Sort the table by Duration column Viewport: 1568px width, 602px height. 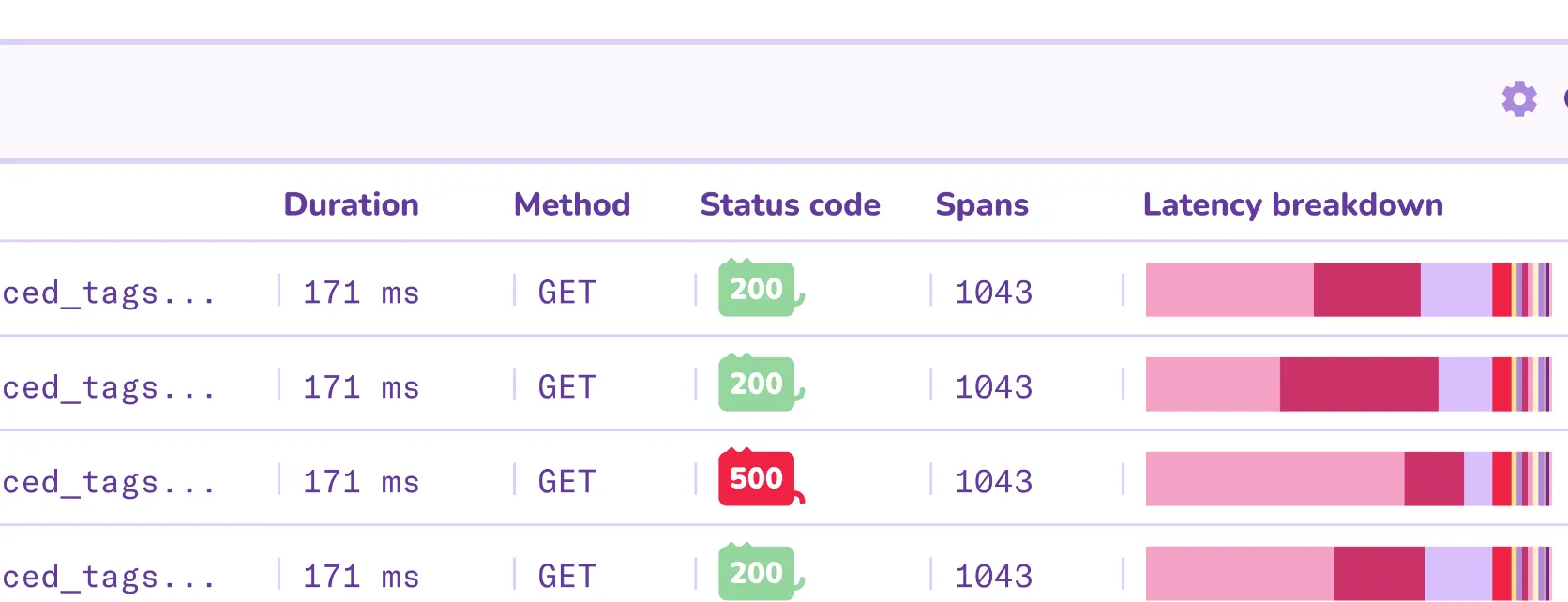point(352,204)
